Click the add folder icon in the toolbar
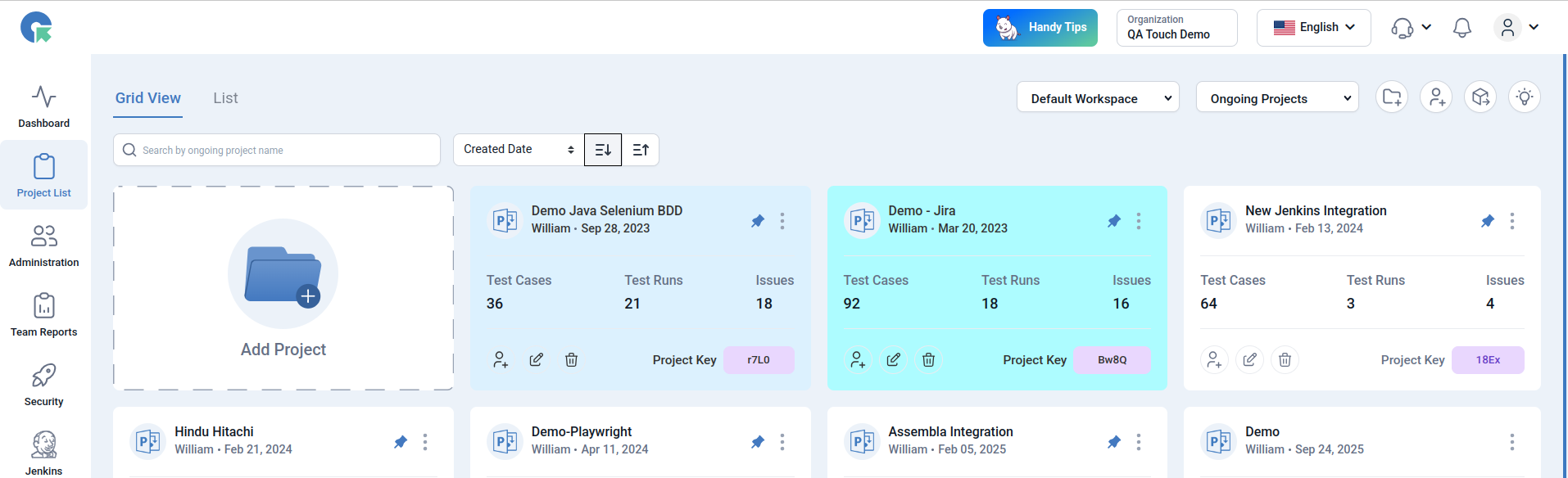 (x=1392, y=97)
